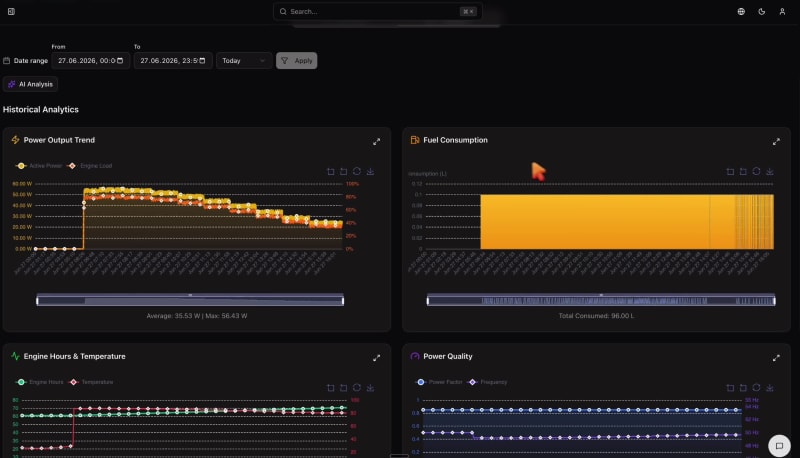The width and height of the screenshot is (800, 458).
Task: Click the Historical Analytics heading
Action: [41, 109]
